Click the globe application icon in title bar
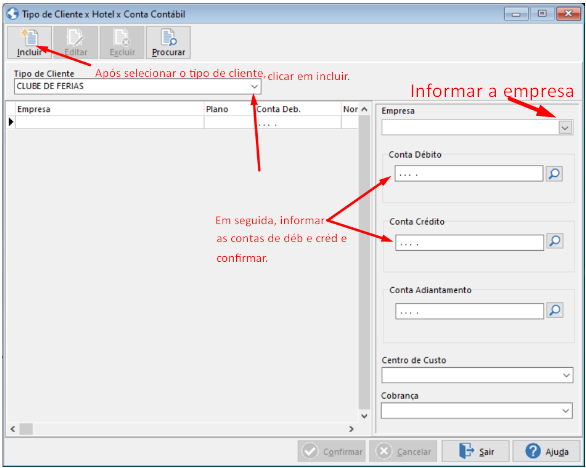The image size is (586, 468). (x=13, y=14)
